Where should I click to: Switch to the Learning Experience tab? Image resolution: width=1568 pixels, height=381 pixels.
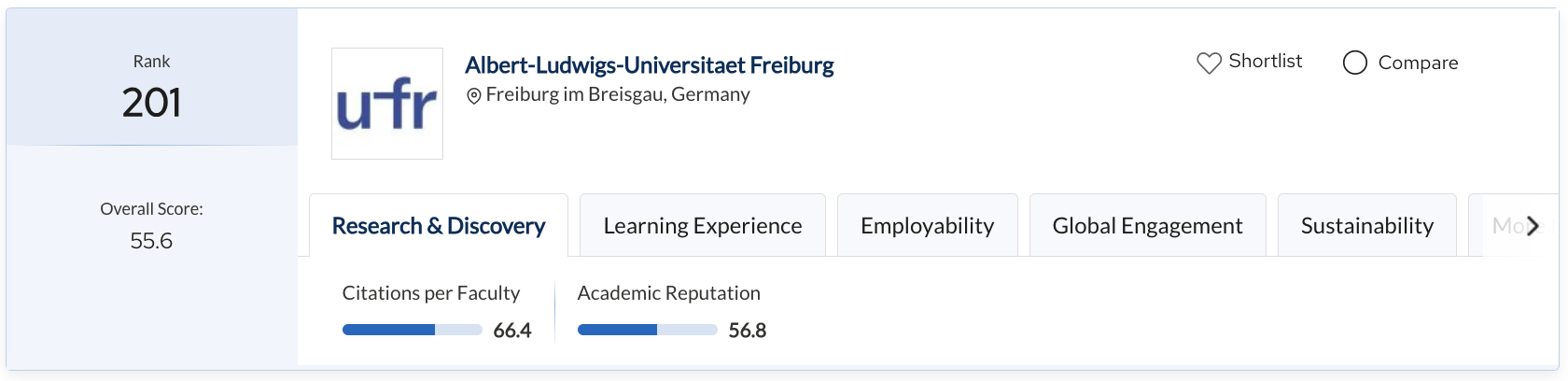[x=703, y=225]
